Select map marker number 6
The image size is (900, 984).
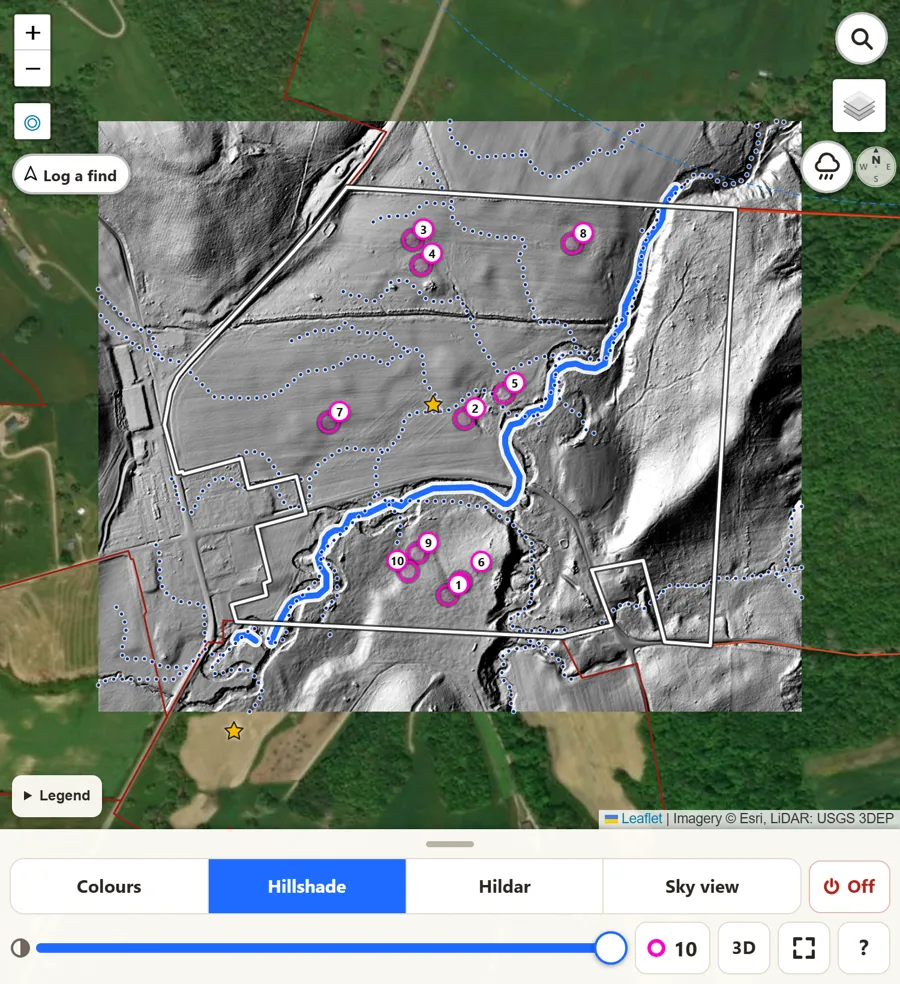pos(481,562)
